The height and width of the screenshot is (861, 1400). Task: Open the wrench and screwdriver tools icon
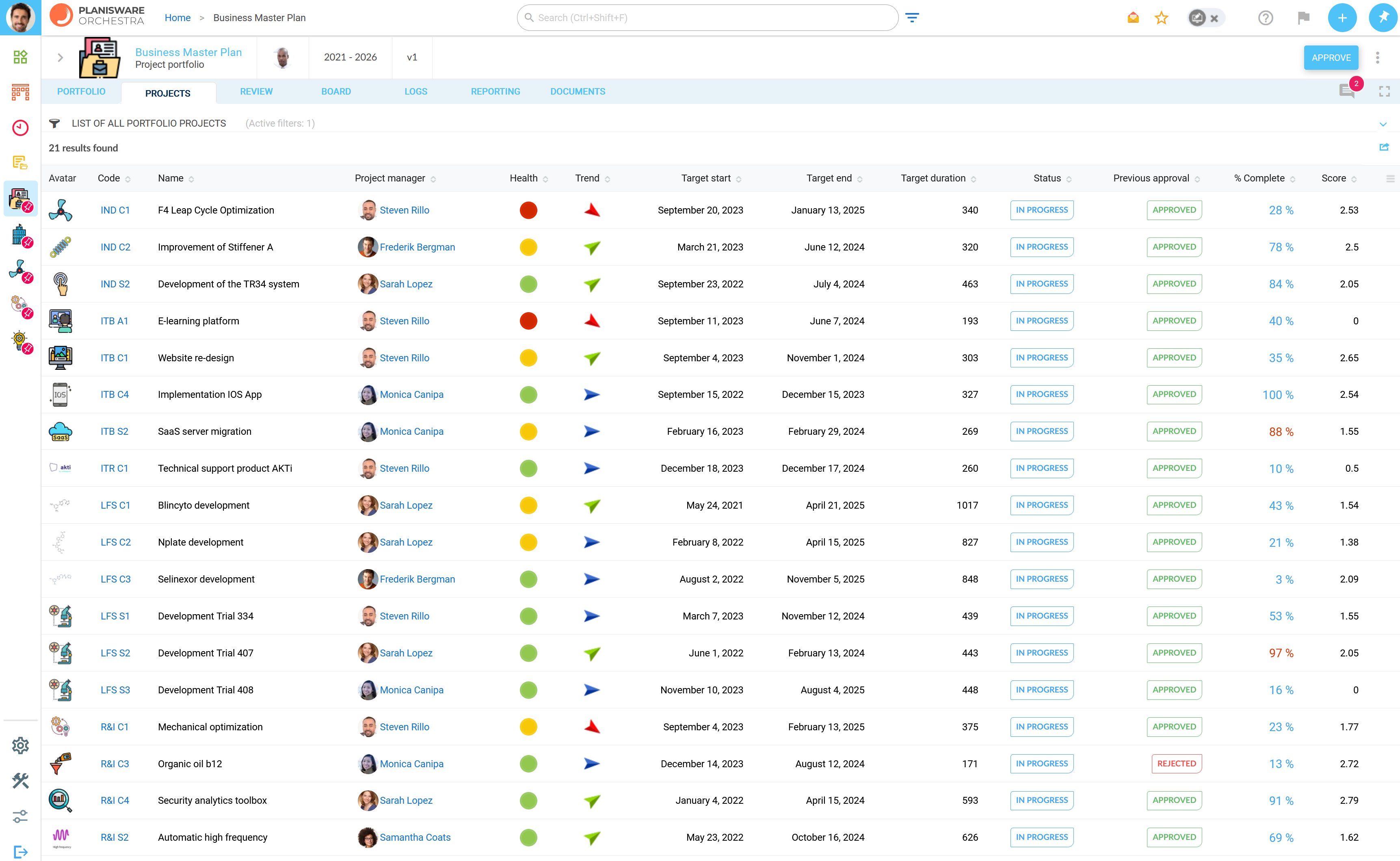click(x=20, y=781)
